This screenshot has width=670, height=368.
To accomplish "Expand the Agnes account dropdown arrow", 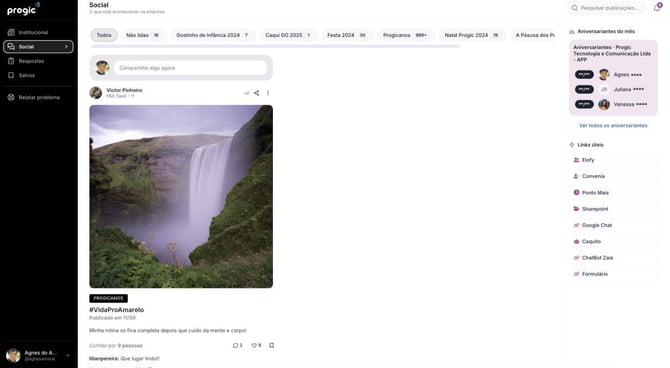I will click(68, 356).
